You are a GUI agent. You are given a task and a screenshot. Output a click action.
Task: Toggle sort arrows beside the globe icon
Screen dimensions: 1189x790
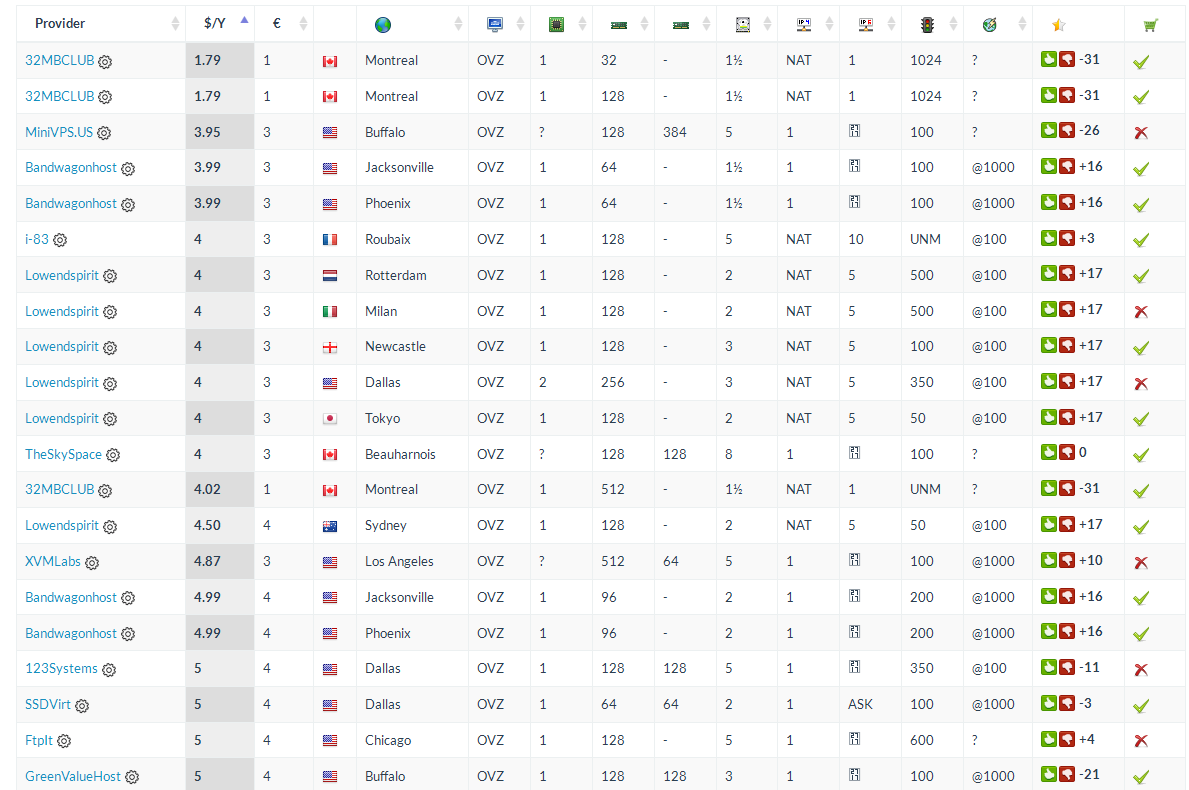pos(458,24)
